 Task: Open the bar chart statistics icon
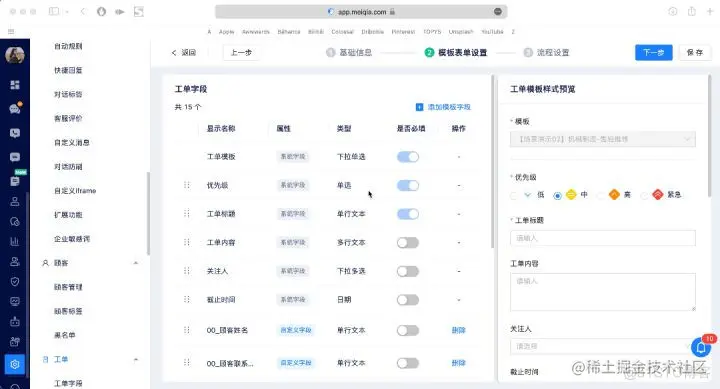tap(15, 241)
